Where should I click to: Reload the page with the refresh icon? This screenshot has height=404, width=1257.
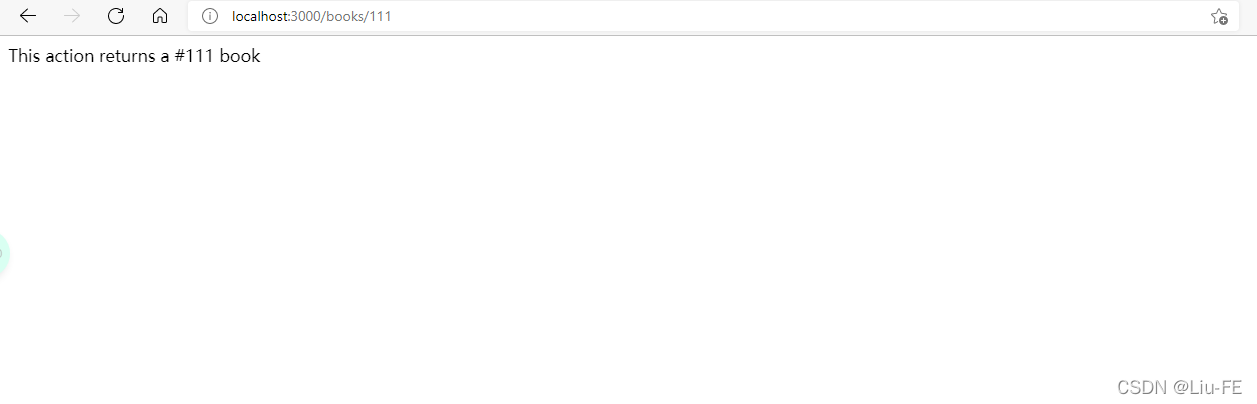point(116,16)
